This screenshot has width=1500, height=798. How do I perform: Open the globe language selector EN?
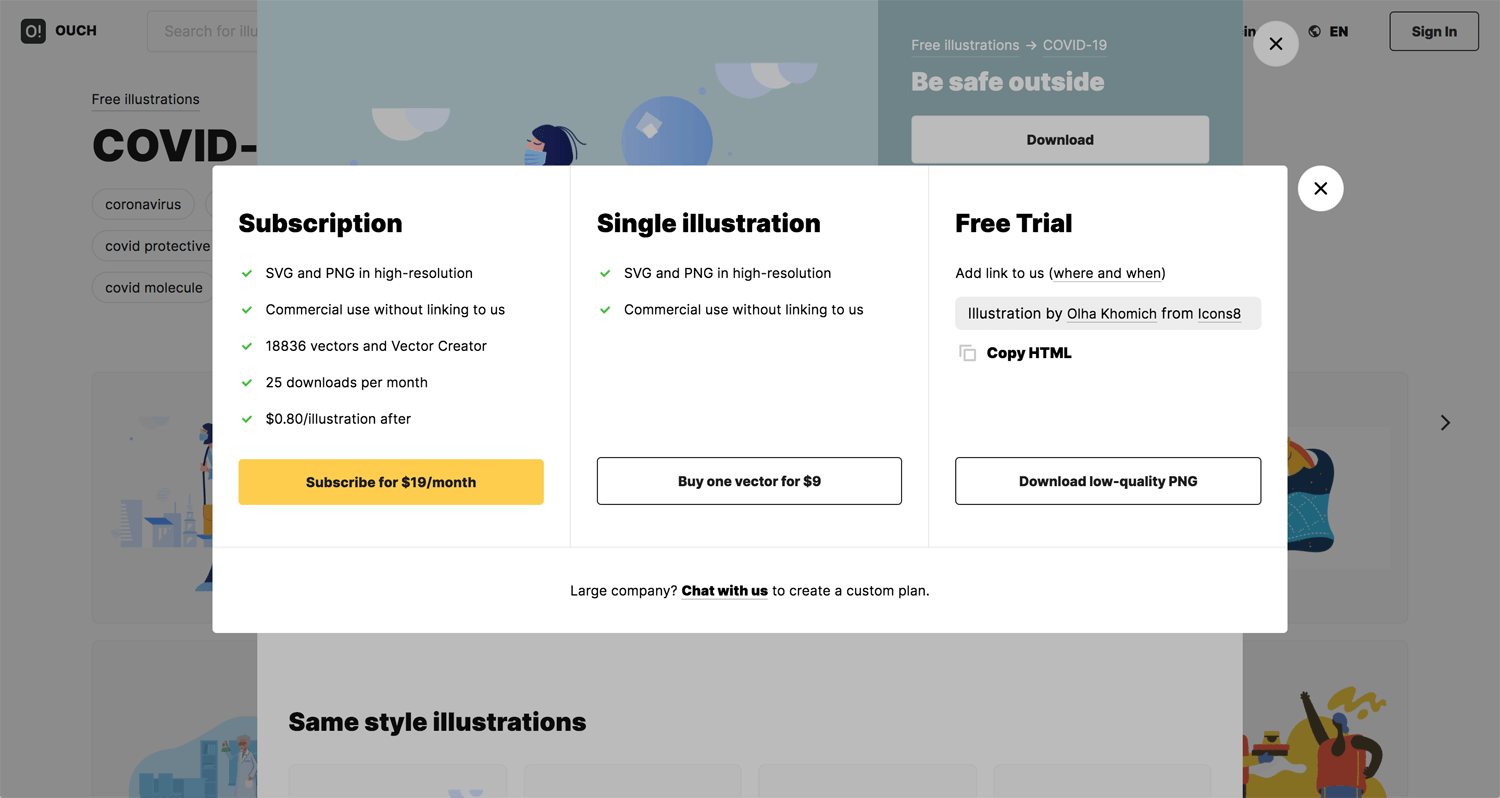[1328, 32]
